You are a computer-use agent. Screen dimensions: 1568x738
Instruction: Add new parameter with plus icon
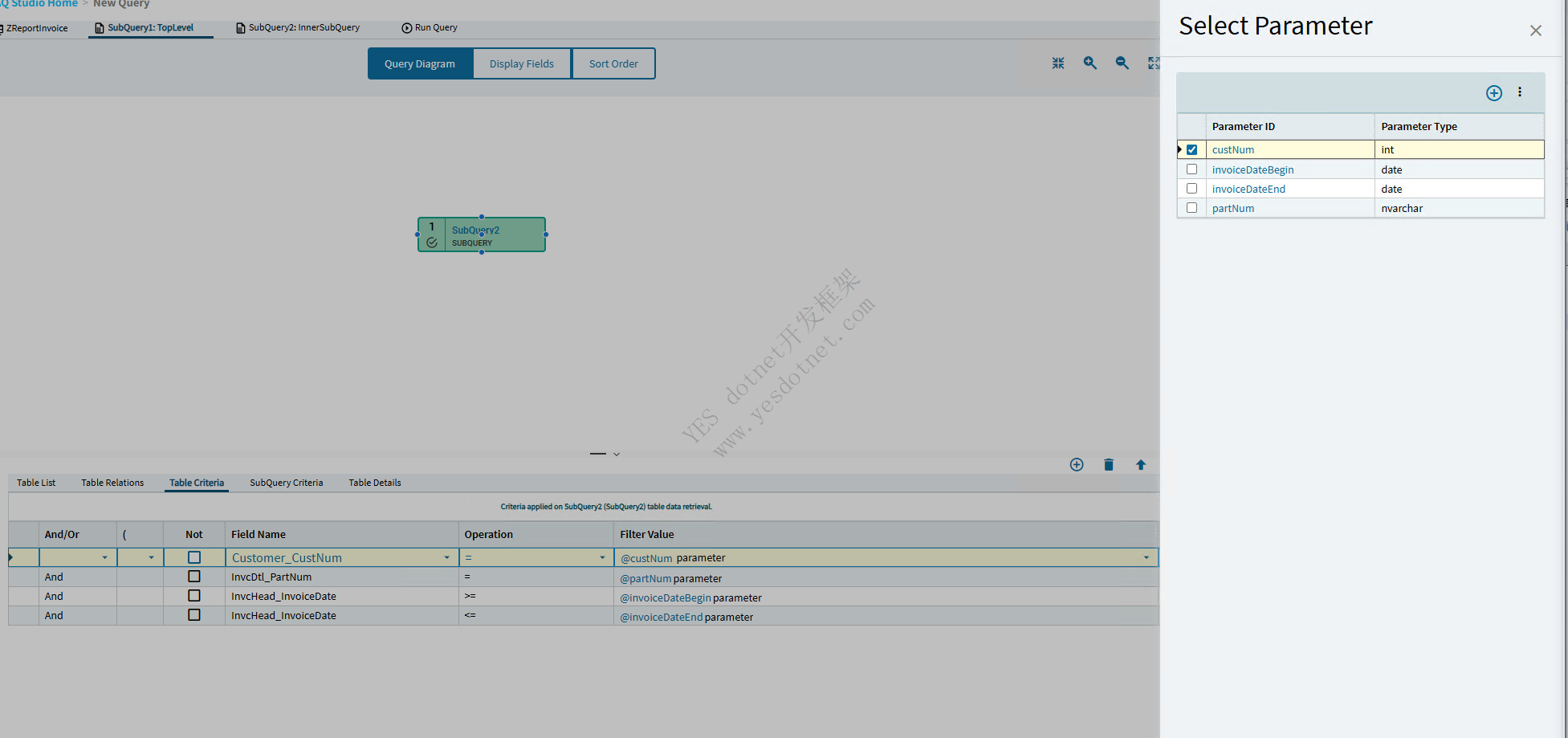pos(1493,93)
